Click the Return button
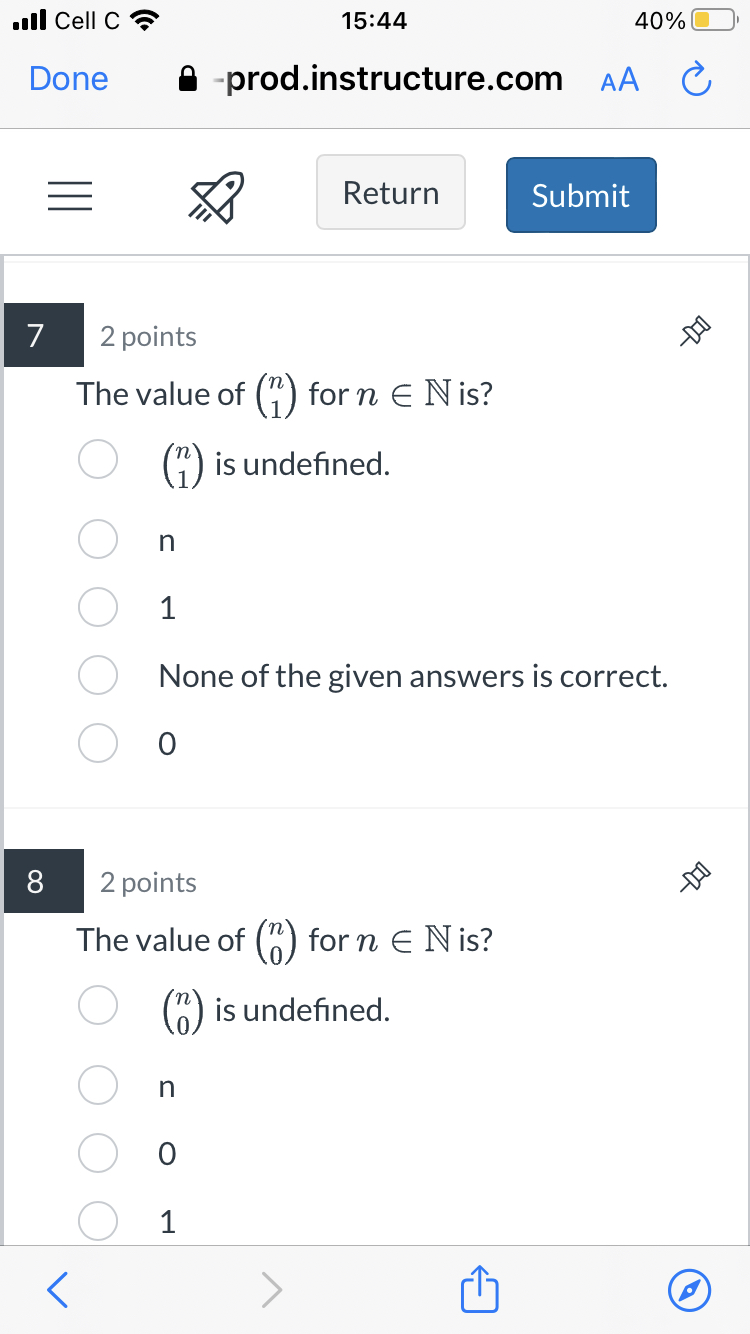750x1334 pixels. (390, 192)
